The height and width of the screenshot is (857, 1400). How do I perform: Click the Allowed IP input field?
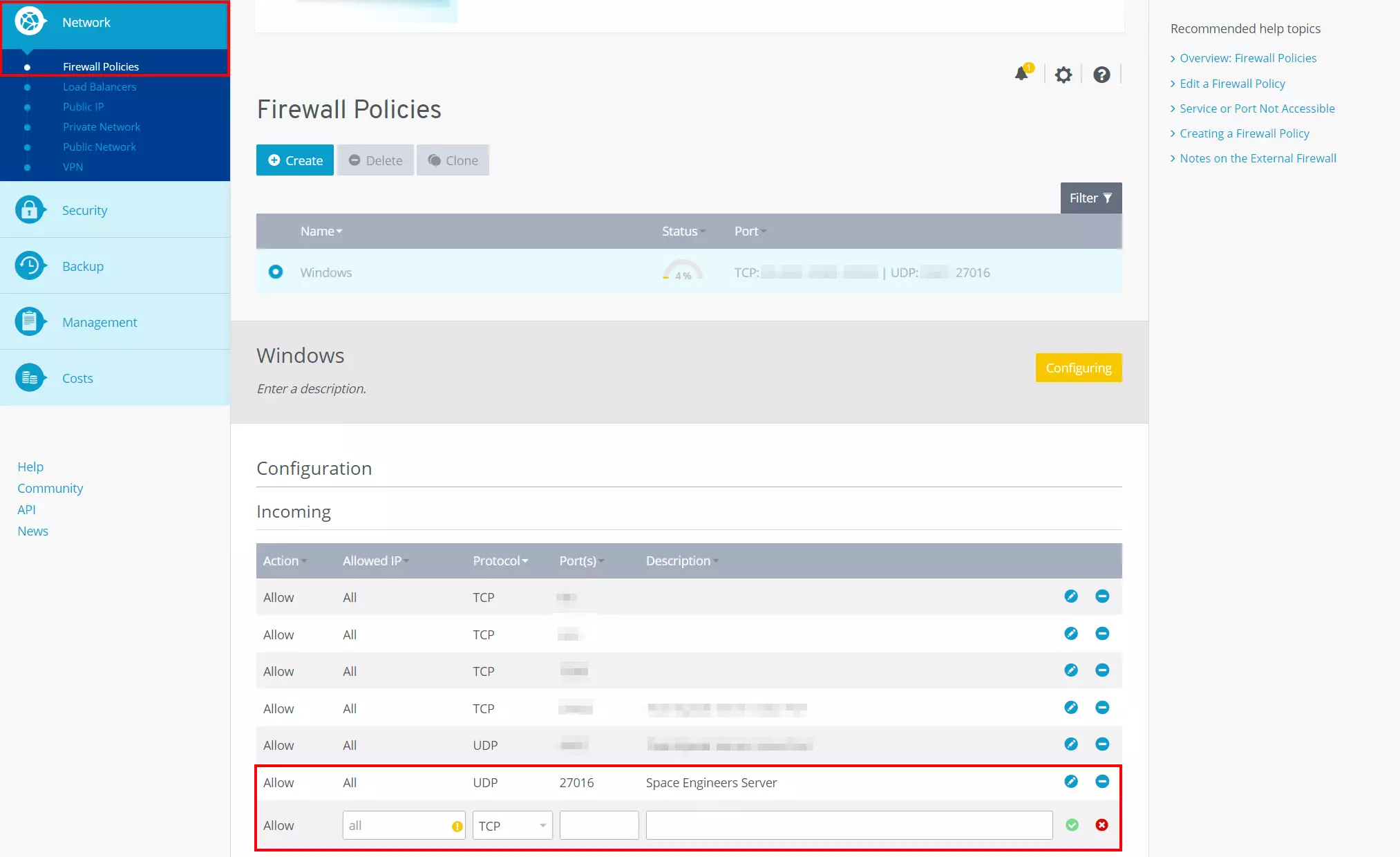point(404,825)
